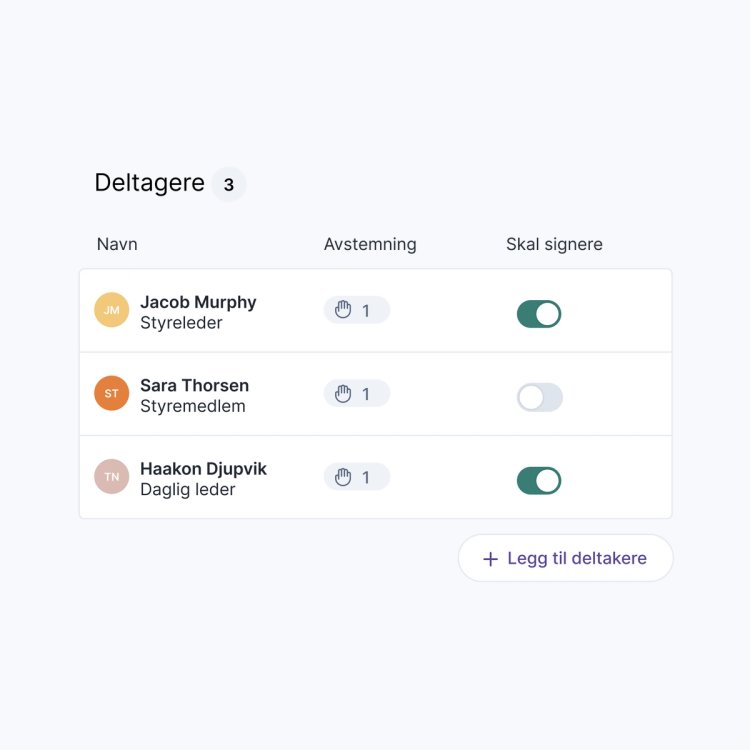Enable Skal signere for Sara Thorsen
The image size is (750, 750).
pos(539,397)
